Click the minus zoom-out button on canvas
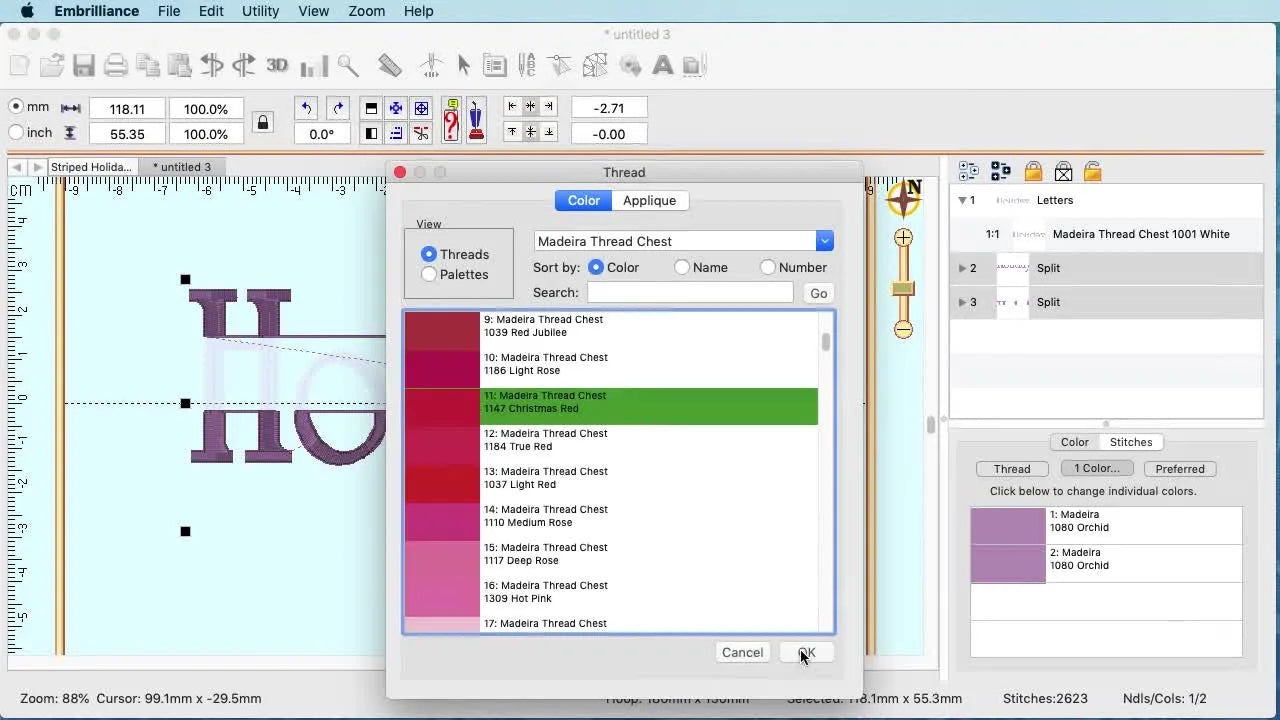This screenshot has width=1280, height=720. 904,329
